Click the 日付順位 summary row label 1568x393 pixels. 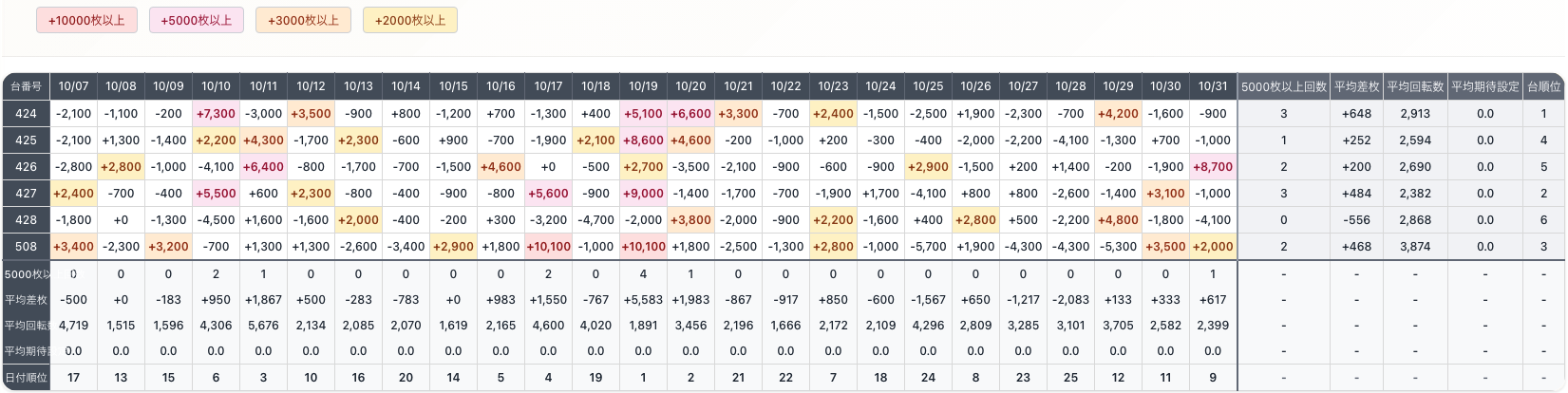26,378
